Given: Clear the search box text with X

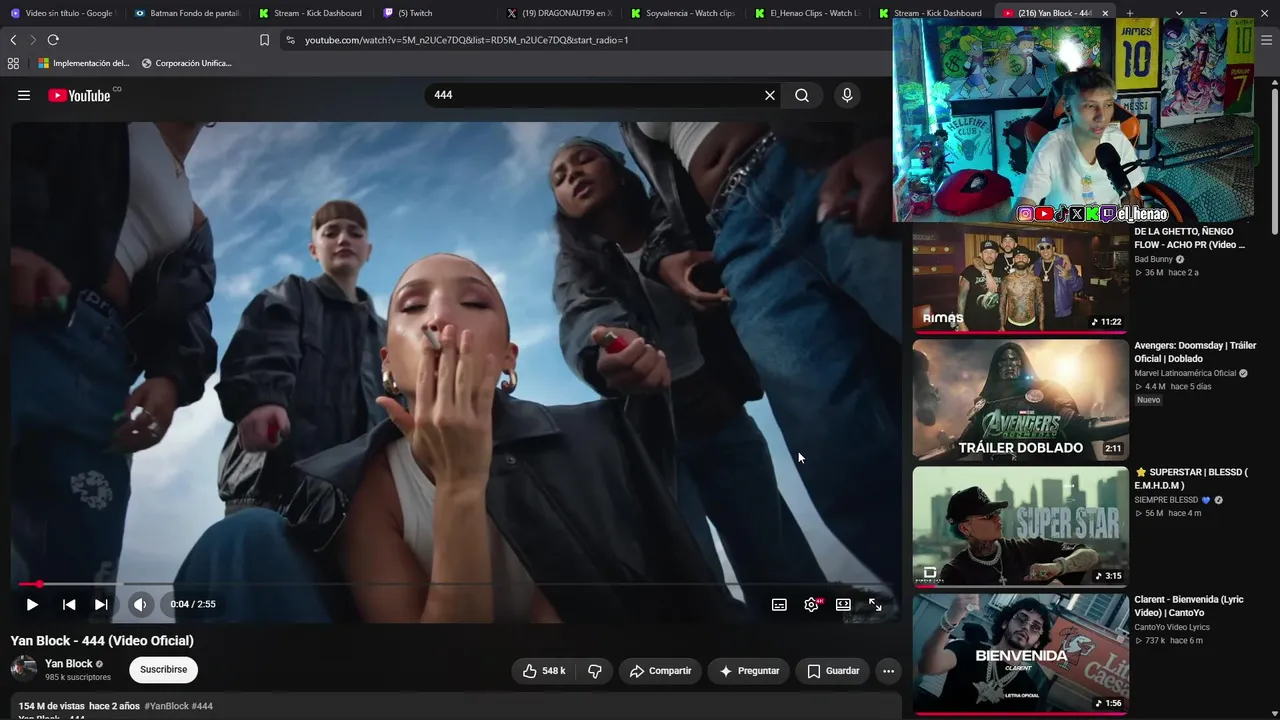Looking at the screenshot, I should tap(770, 95).
